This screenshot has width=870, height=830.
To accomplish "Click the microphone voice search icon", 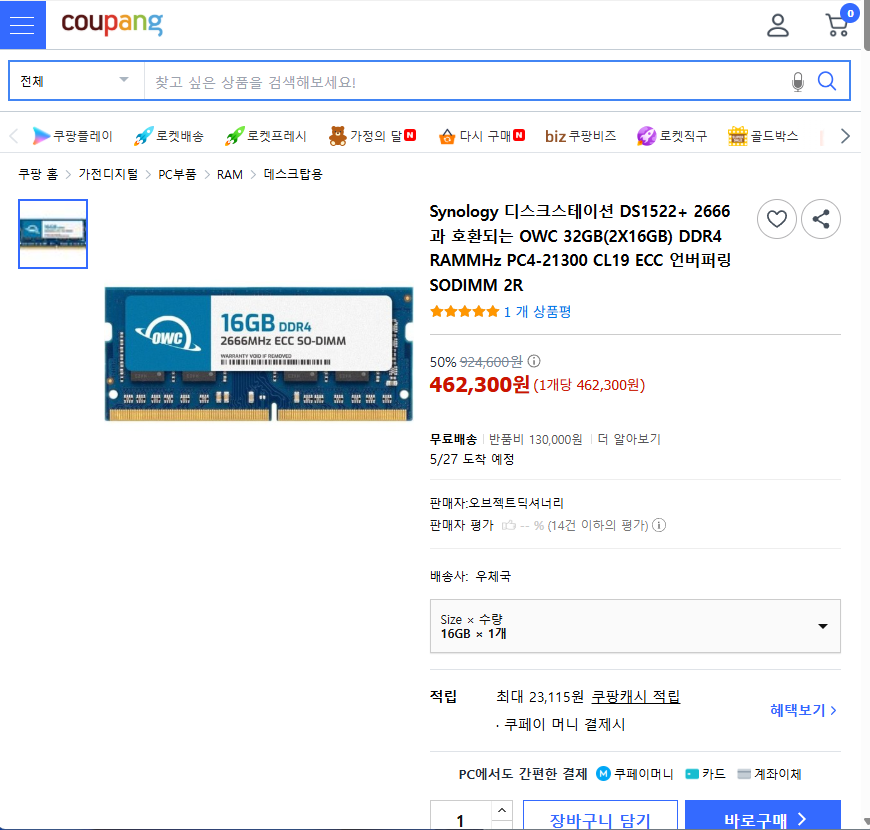I will click(x=797, y=81).
